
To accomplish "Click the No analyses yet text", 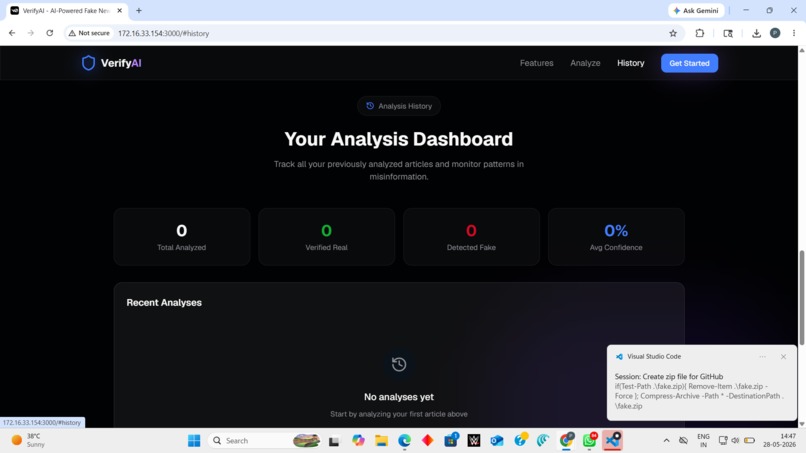I will pos(399,397).
